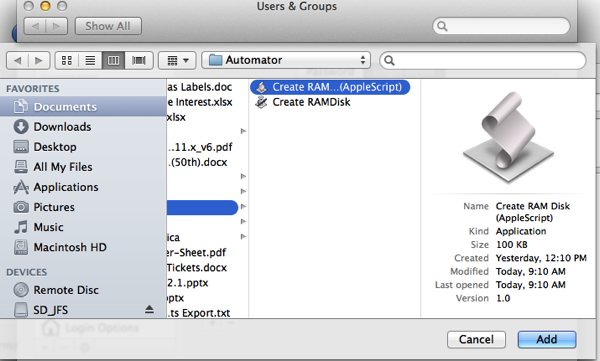This screenshot has width=600, height=361.
Task: Click the Applications icon in sidebar
Action: coord(21,187)
